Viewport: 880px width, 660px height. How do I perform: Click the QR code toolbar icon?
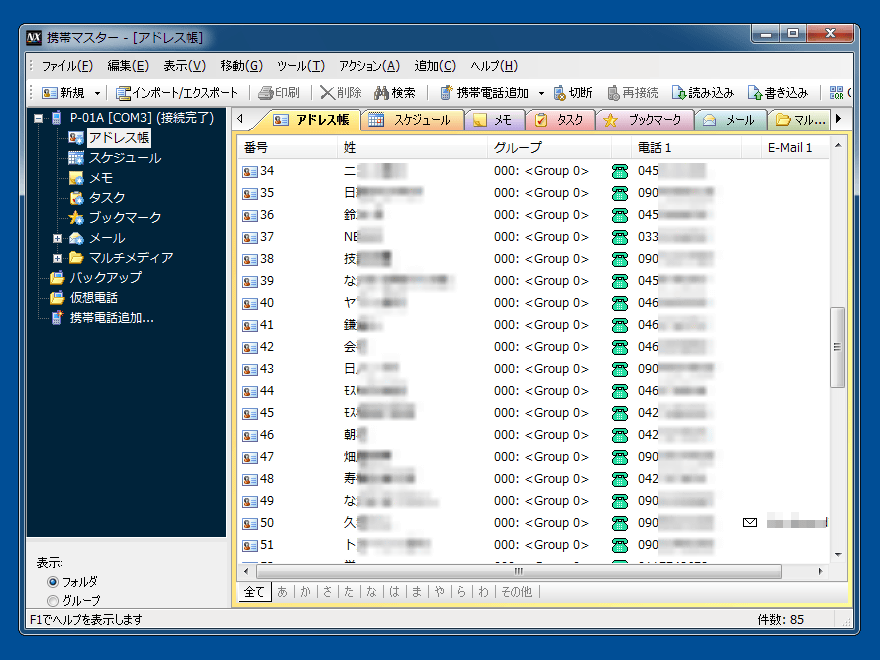point(836,93)
